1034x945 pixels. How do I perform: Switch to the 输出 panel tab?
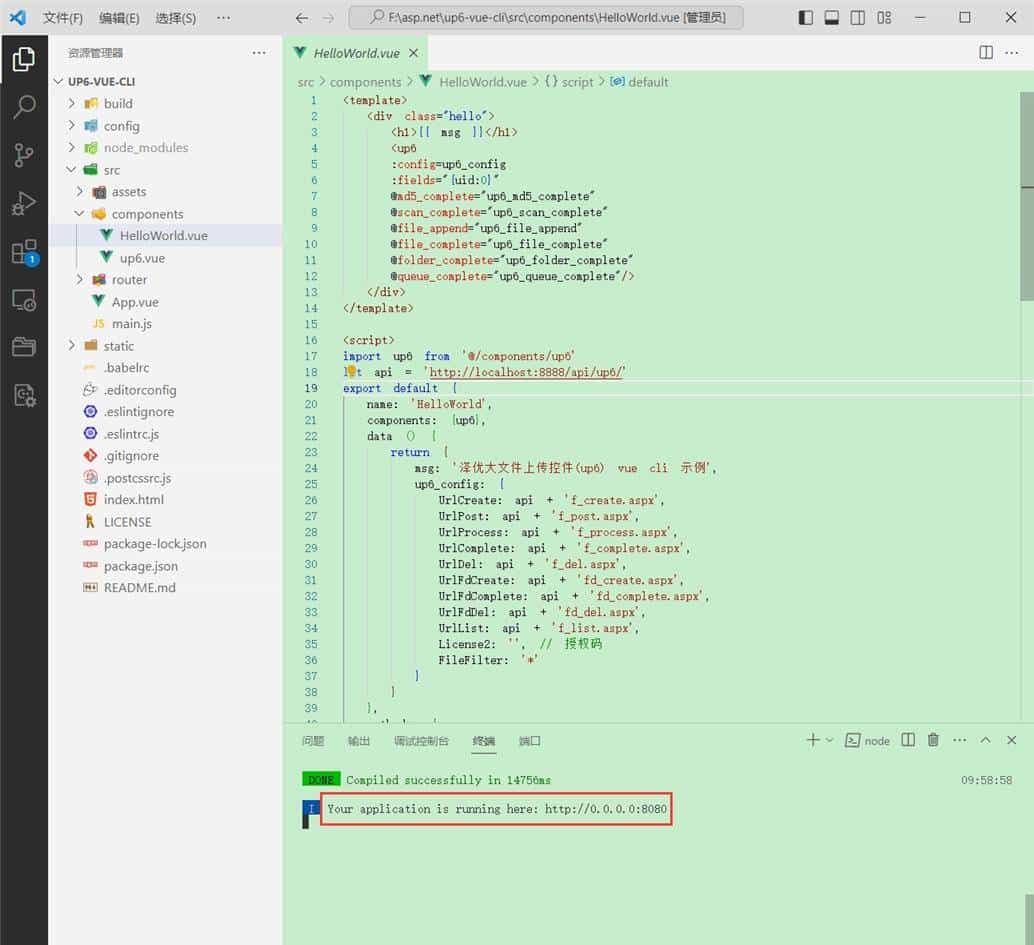tap(358, 741)
